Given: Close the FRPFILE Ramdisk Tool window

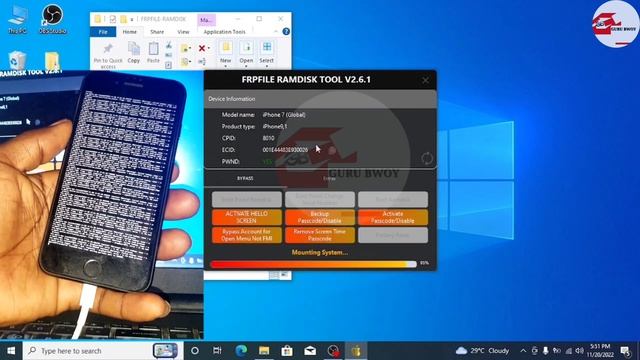Looking at the screenshot, I should (x=425, y=80).
